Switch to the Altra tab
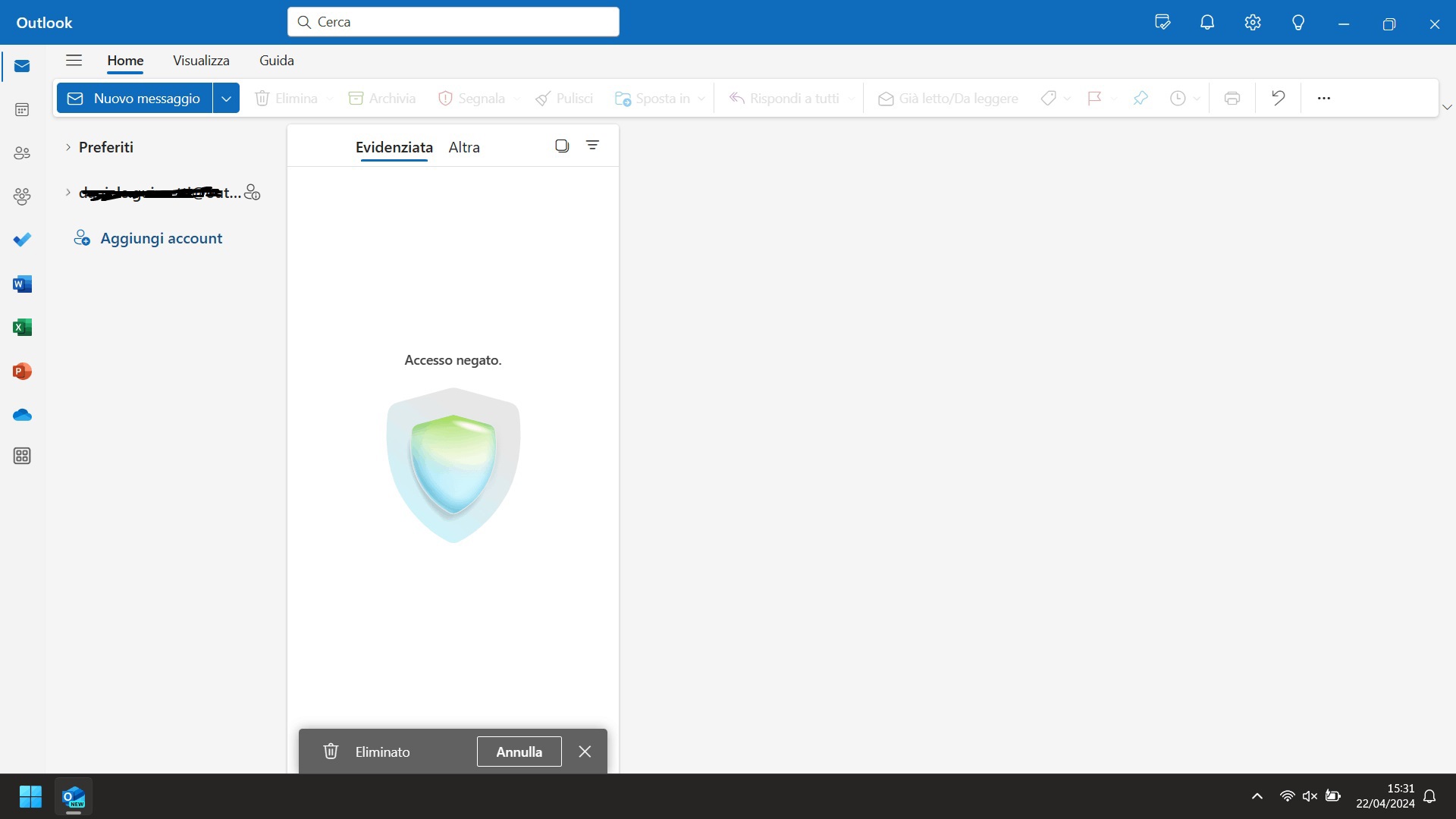This screenshot has width=1456, height=819. tap(464, 146)
